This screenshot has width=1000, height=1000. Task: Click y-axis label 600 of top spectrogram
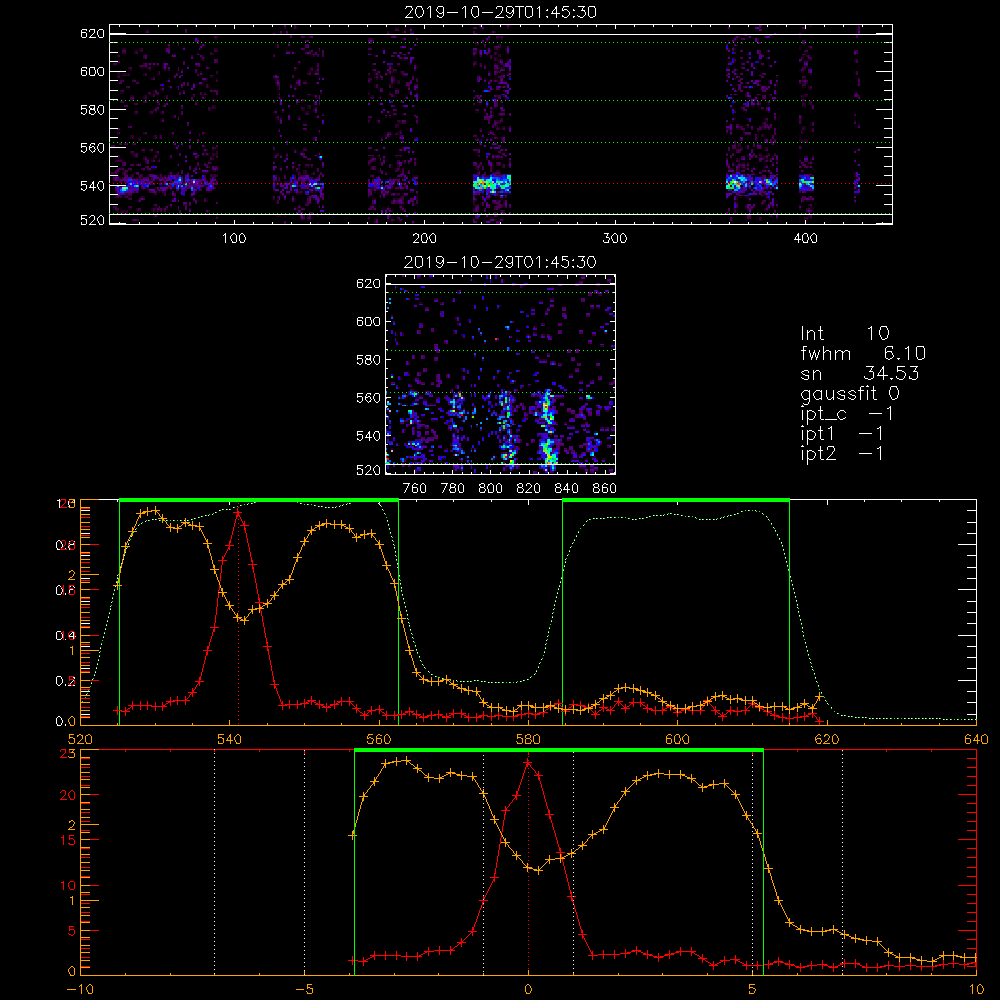click(x=92, y=71)
